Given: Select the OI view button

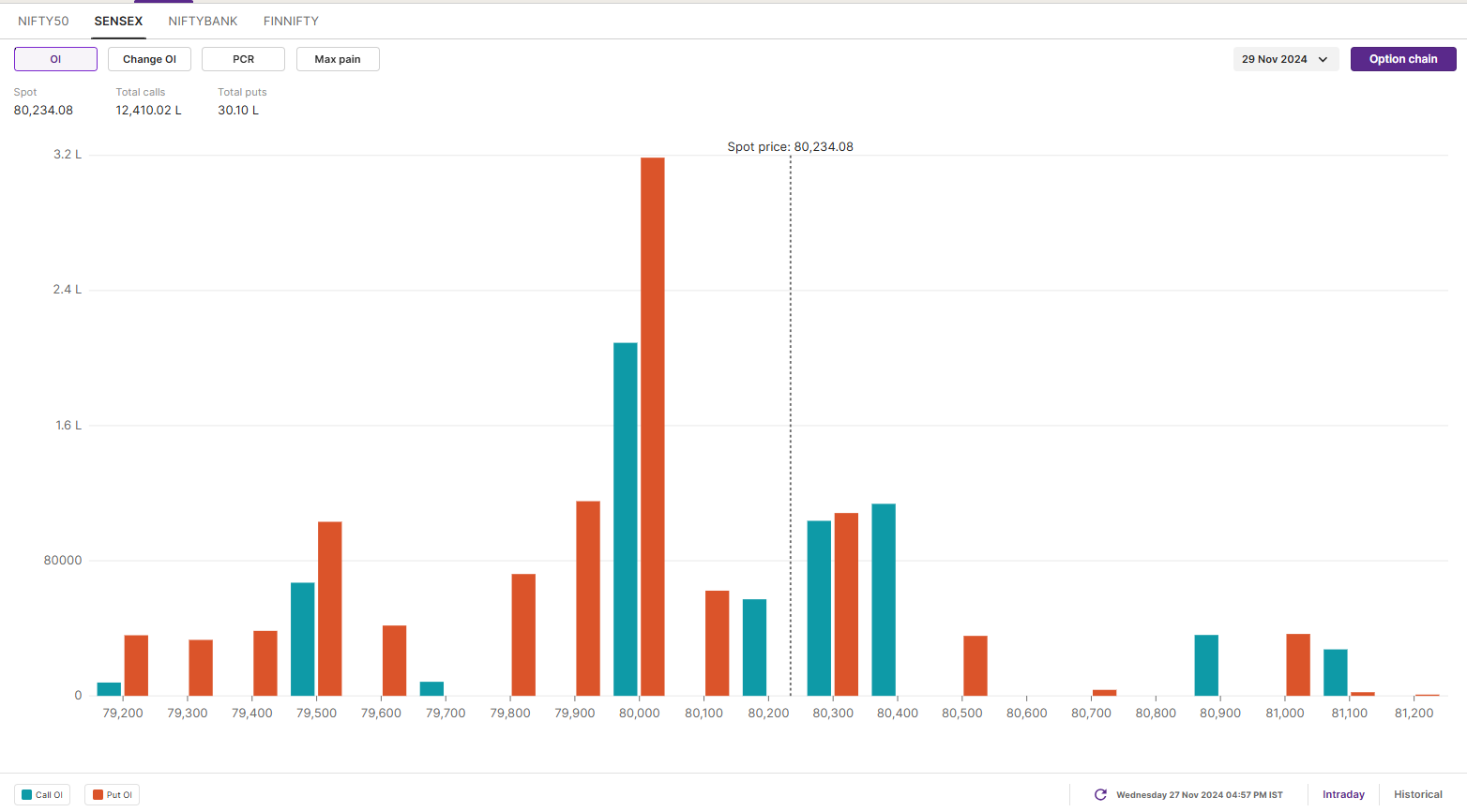Looking at the screenshot, I should tap(55, 59).
